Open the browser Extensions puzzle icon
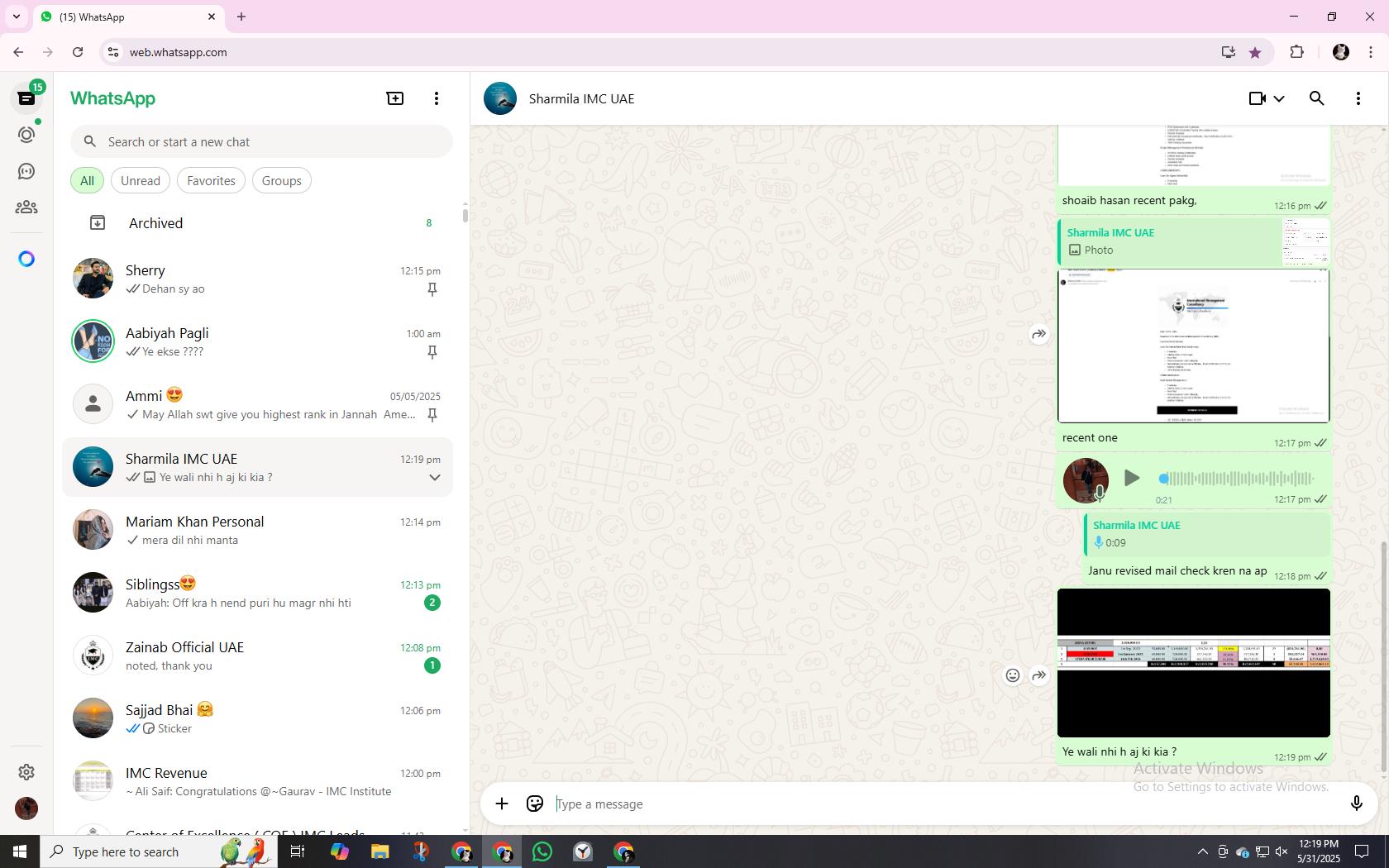The height and width of the screenshot is (868, 1389). [x=1296, y=52]
